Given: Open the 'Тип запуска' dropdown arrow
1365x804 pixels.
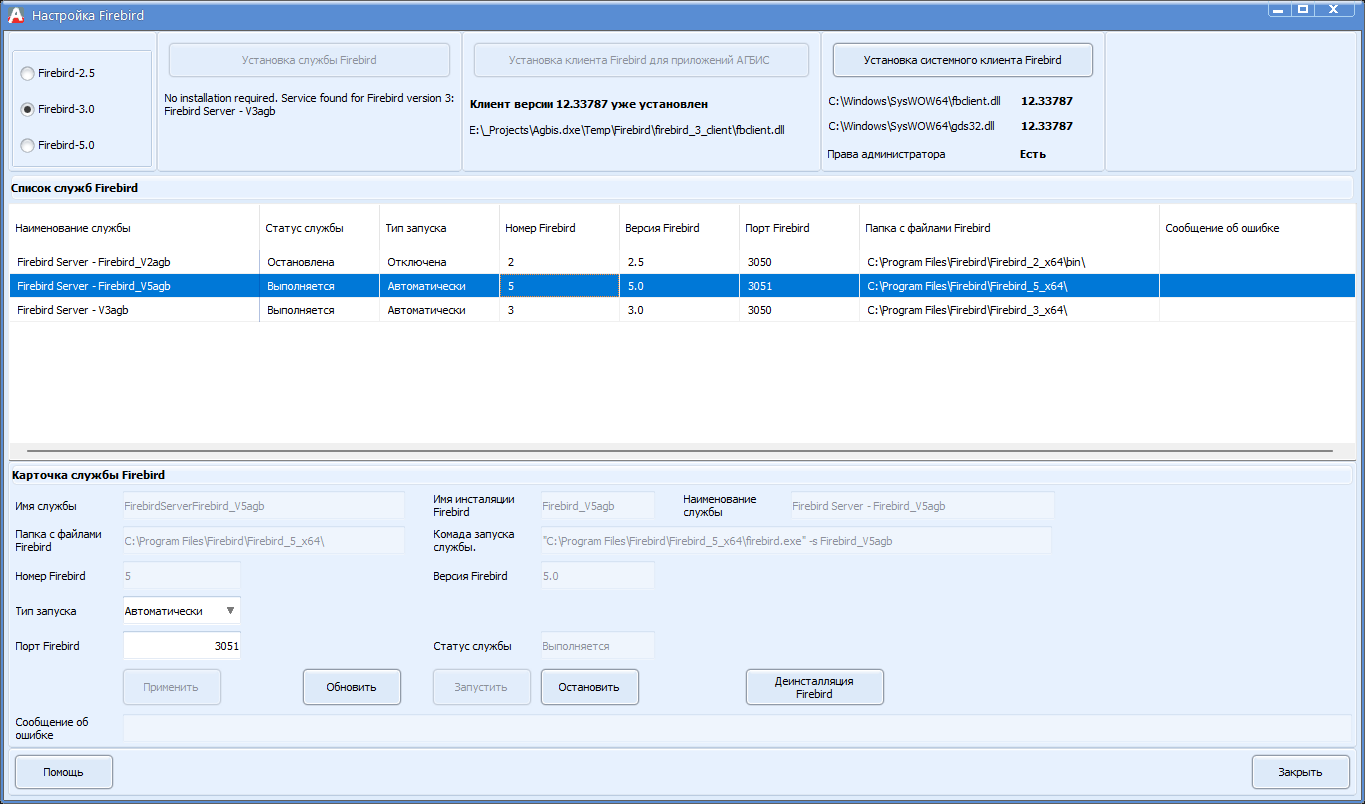Looking at the screenshot, I should pyautogui.click(x=230, y=611).
